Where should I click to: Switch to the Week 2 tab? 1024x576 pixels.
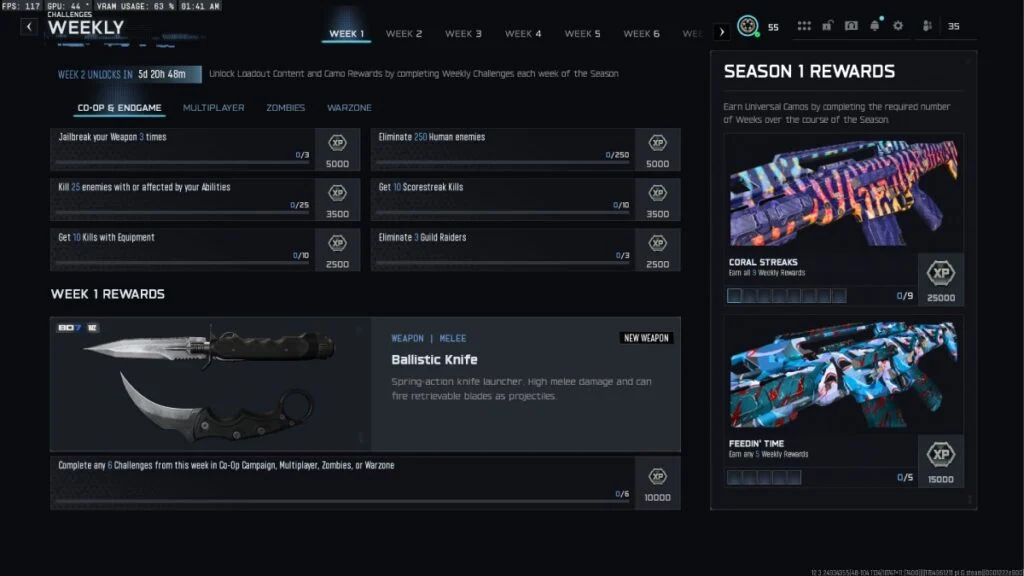404,34
